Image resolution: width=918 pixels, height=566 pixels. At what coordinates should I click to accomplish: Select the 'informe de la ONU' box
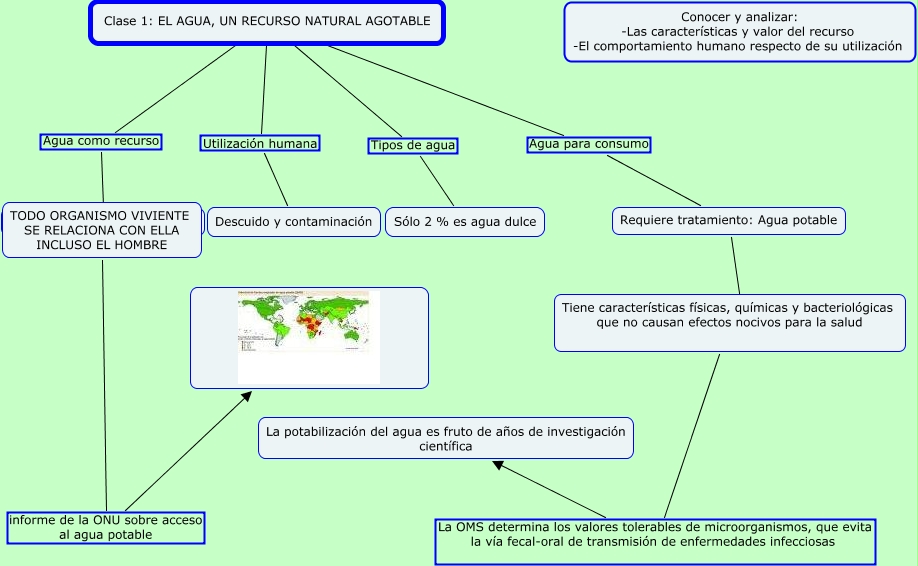(x=105, y=527)
